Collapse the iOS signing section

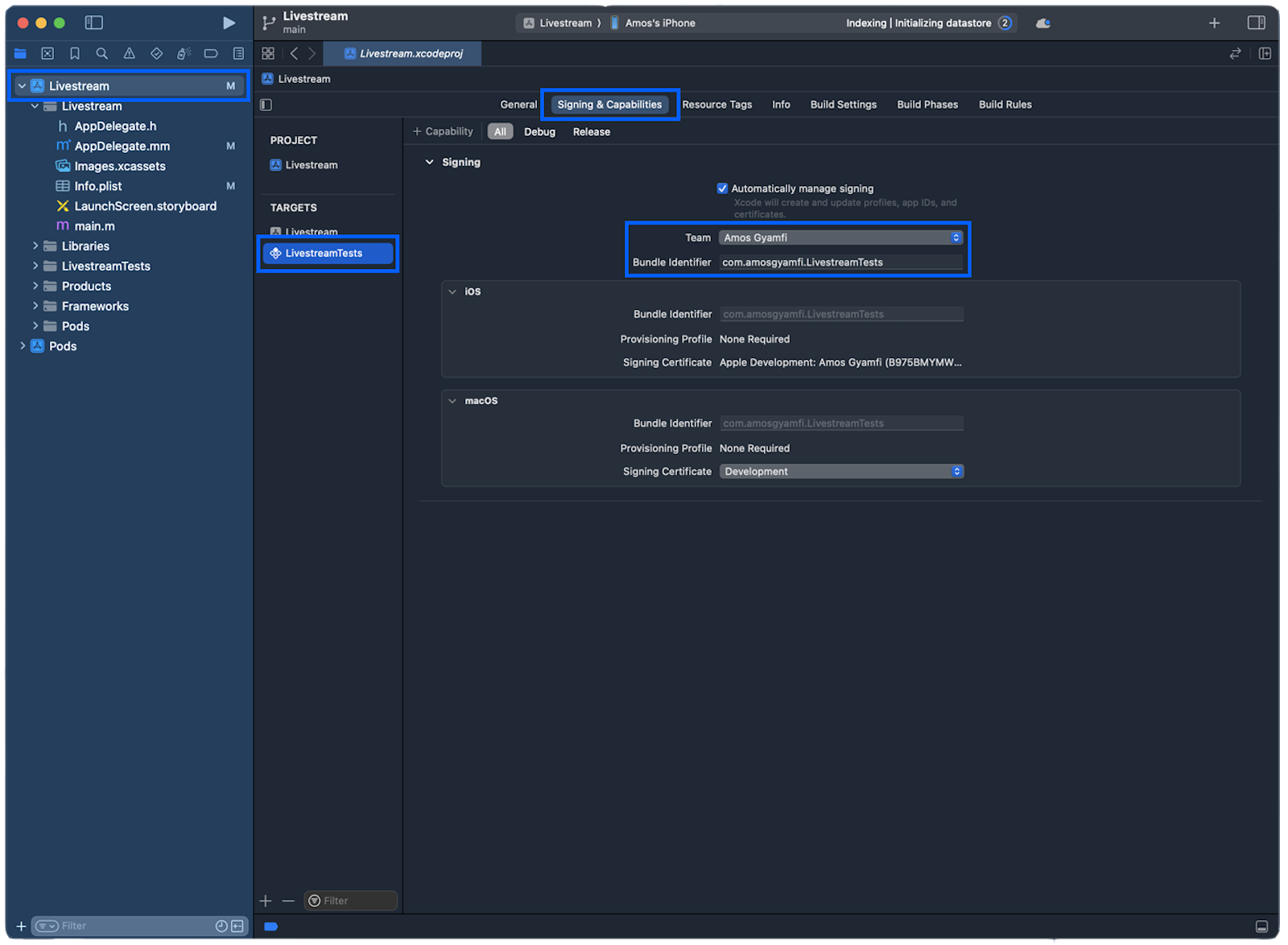pyautogui.click(x=452, y=291)
